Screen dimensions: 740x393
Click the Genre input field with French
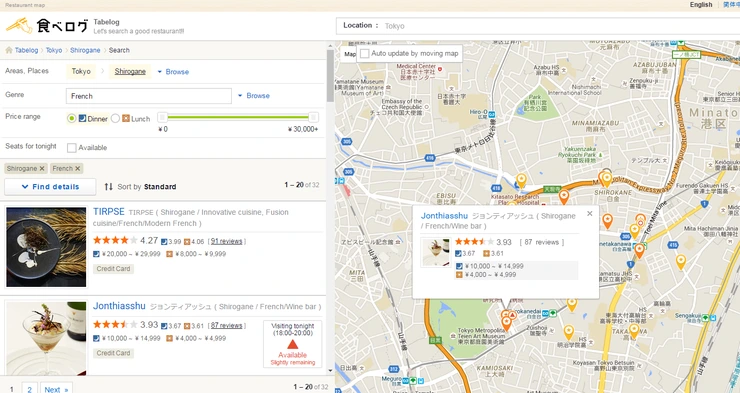coord(149,96)
